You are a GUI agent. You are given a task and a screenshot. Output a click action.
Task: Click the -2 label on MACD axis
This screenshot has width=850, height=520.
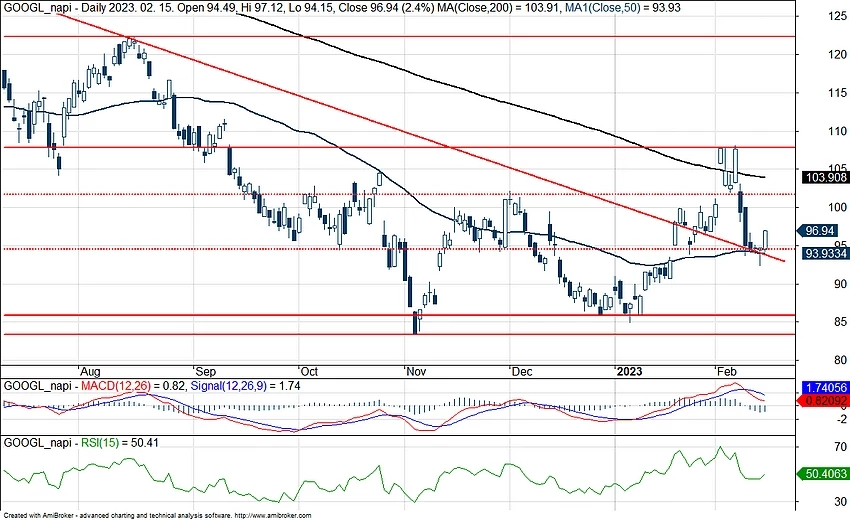point(842,419)
